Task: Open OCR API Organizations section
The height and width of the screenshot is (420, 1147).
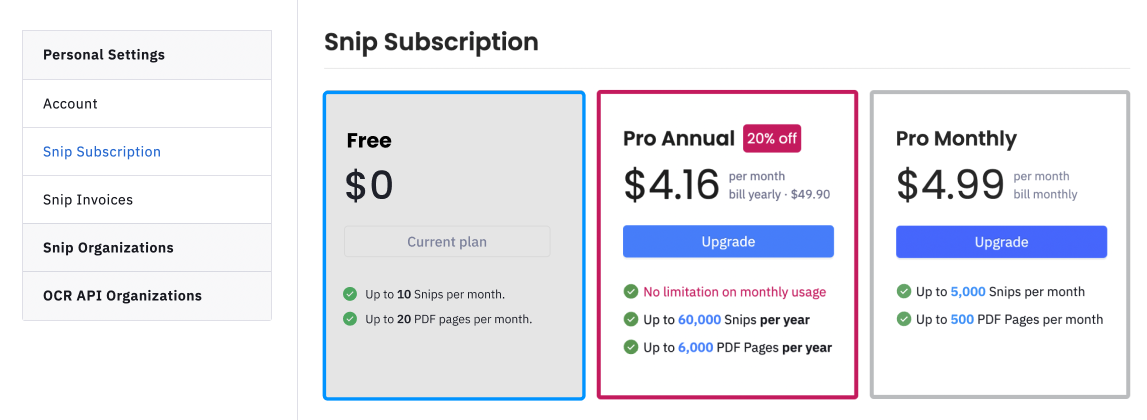Action: (x=147, y=296)
